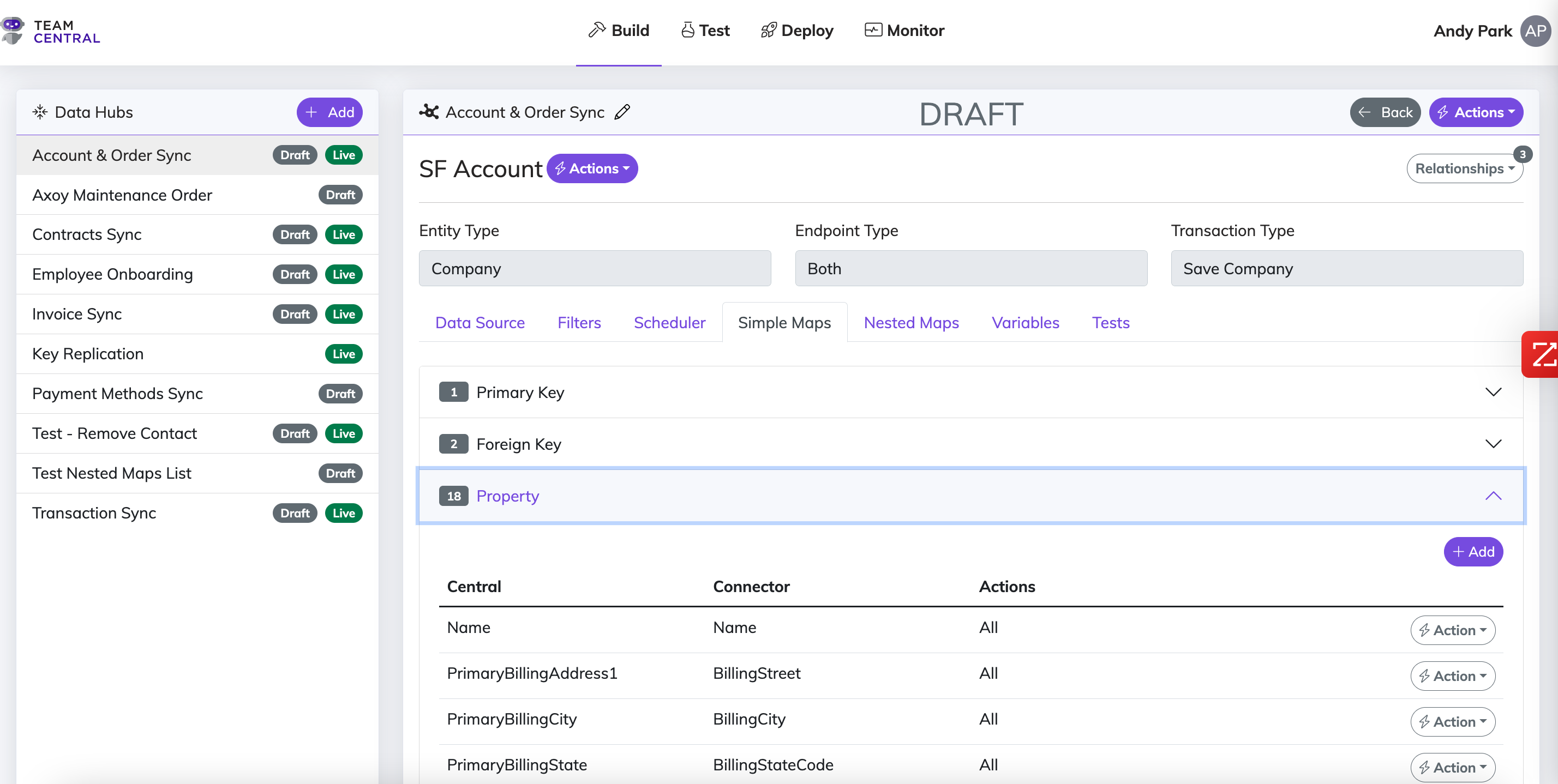The height and width of the screenshot is (784, 1558).
Task: Click the hub icon left of Account & Order Sync title
Action: point(429,112)
